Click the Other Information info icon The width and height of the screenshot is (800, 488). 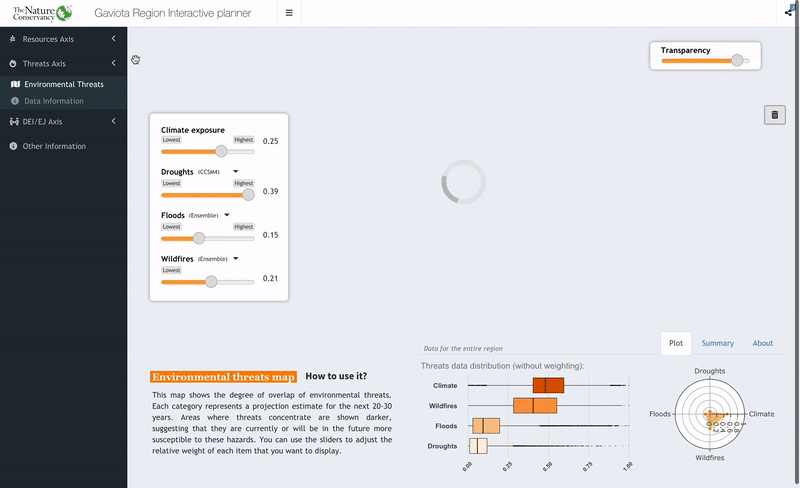pos(13,147)
